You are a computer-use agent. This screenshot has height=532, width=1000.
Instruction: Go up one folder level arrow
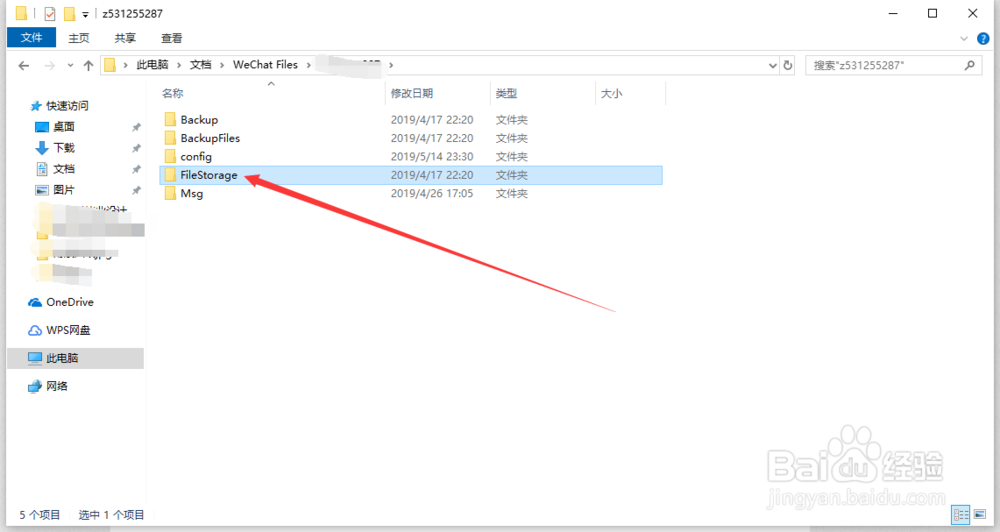point(89,65)
